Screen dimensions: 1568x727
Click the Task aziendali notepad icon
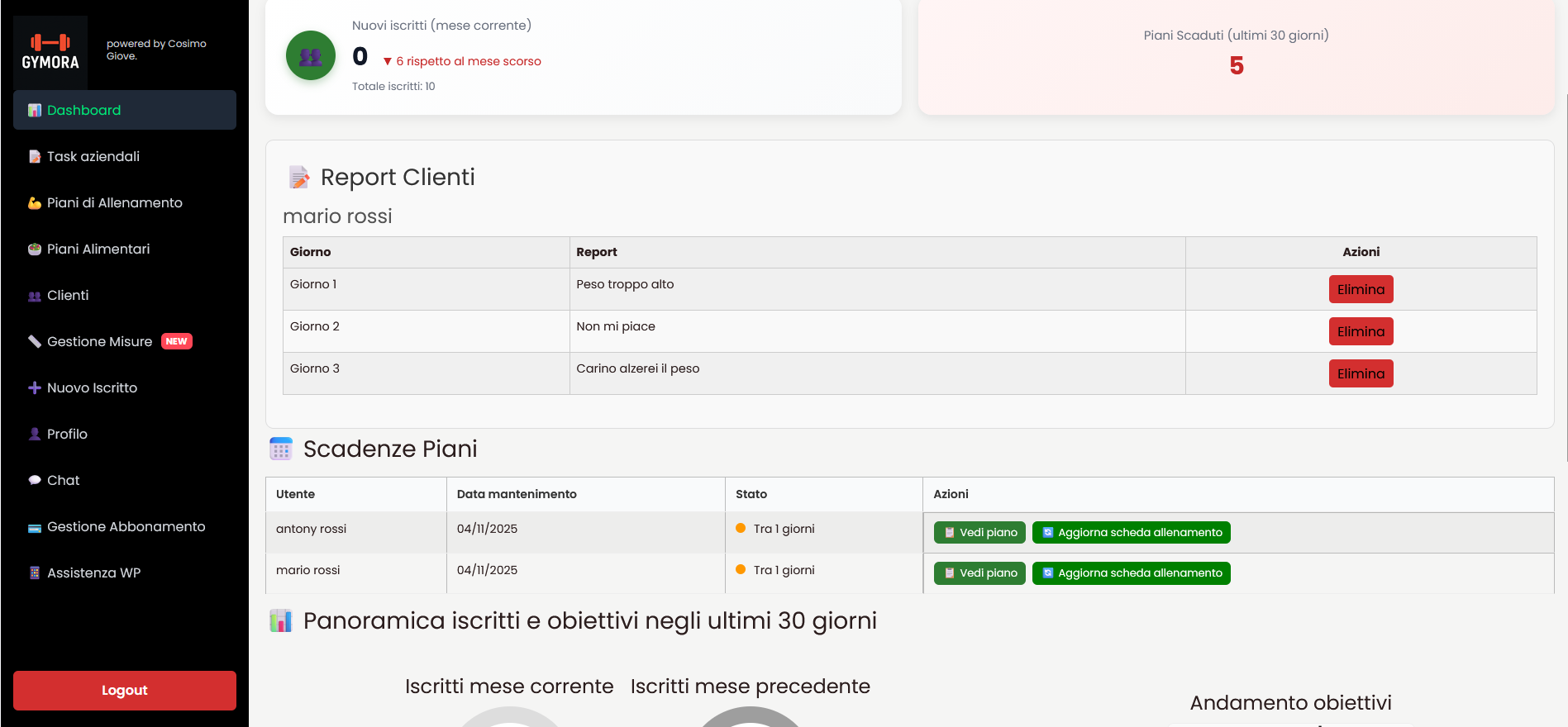35,157
